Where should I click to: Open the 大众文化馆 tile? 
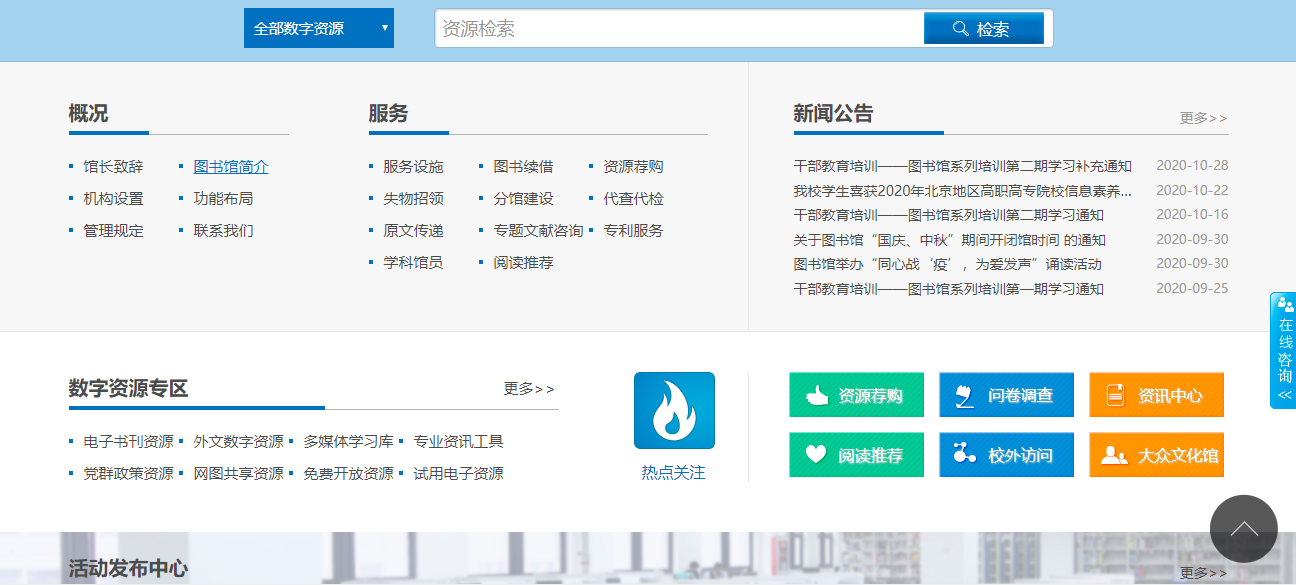(1156, 455)
